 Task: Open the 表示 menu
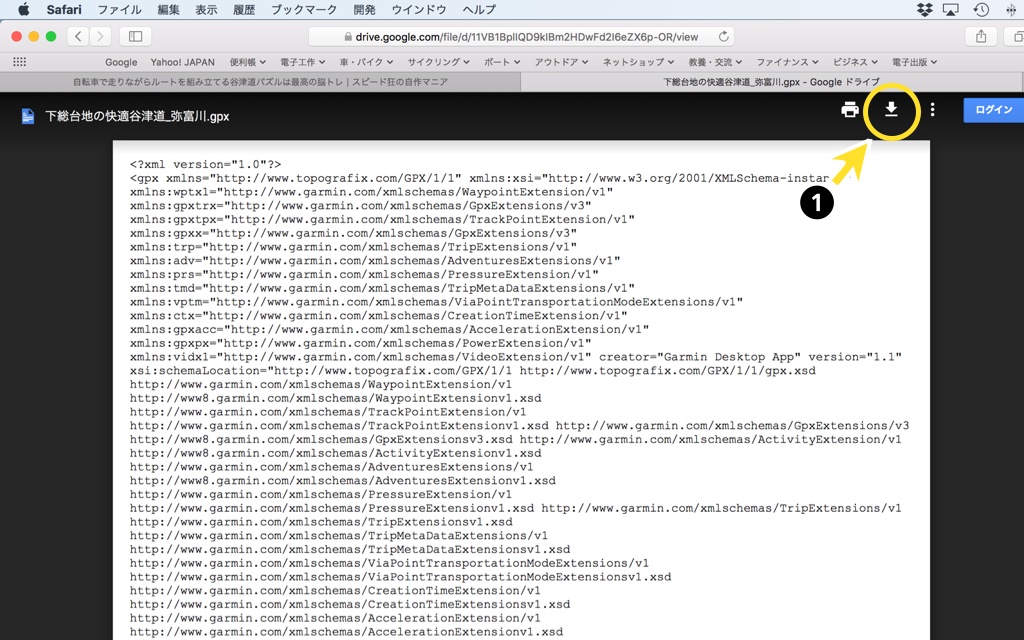coord(206,10)
